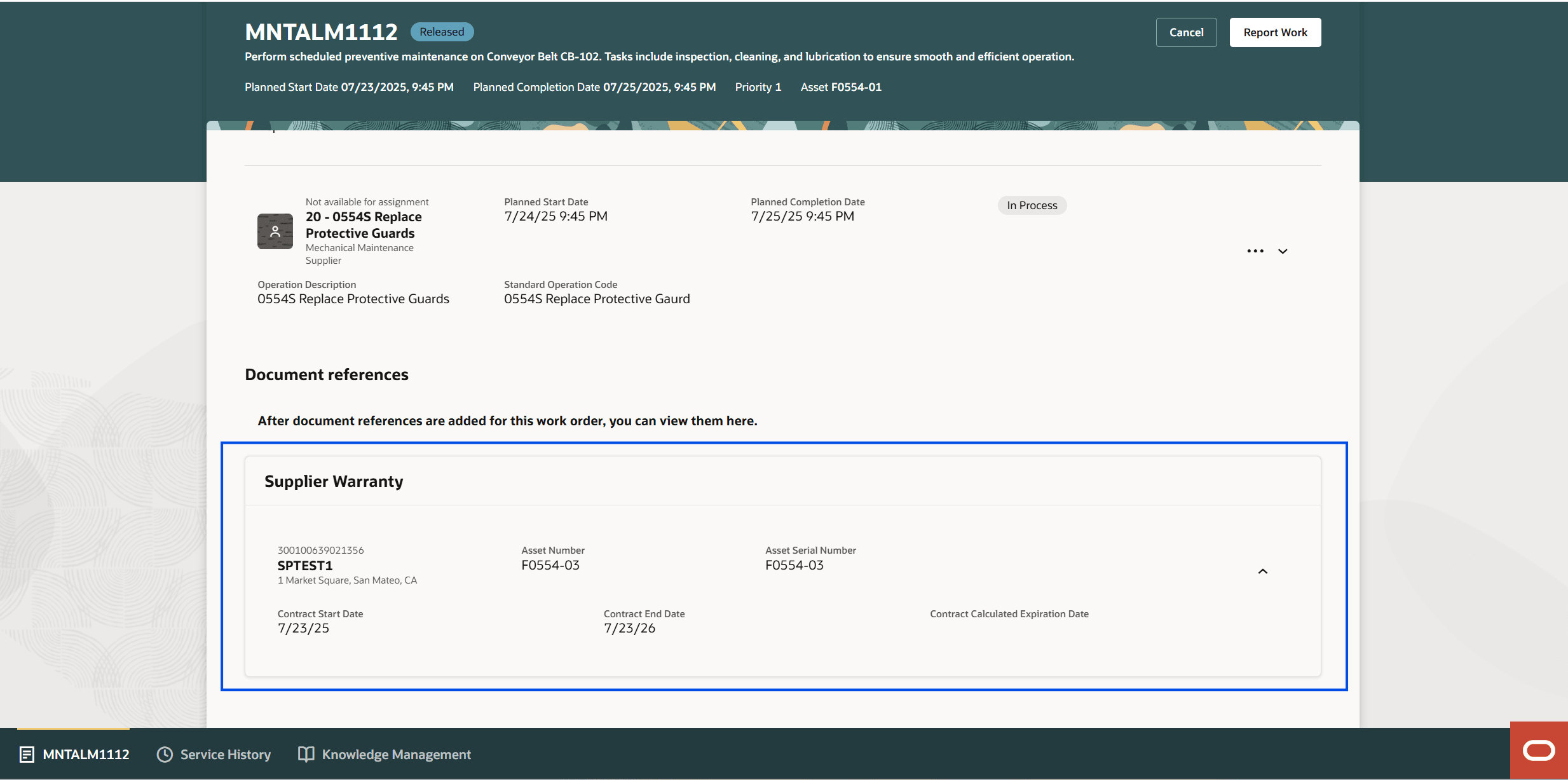Click the Report Work button

(x=1274, y=32)
